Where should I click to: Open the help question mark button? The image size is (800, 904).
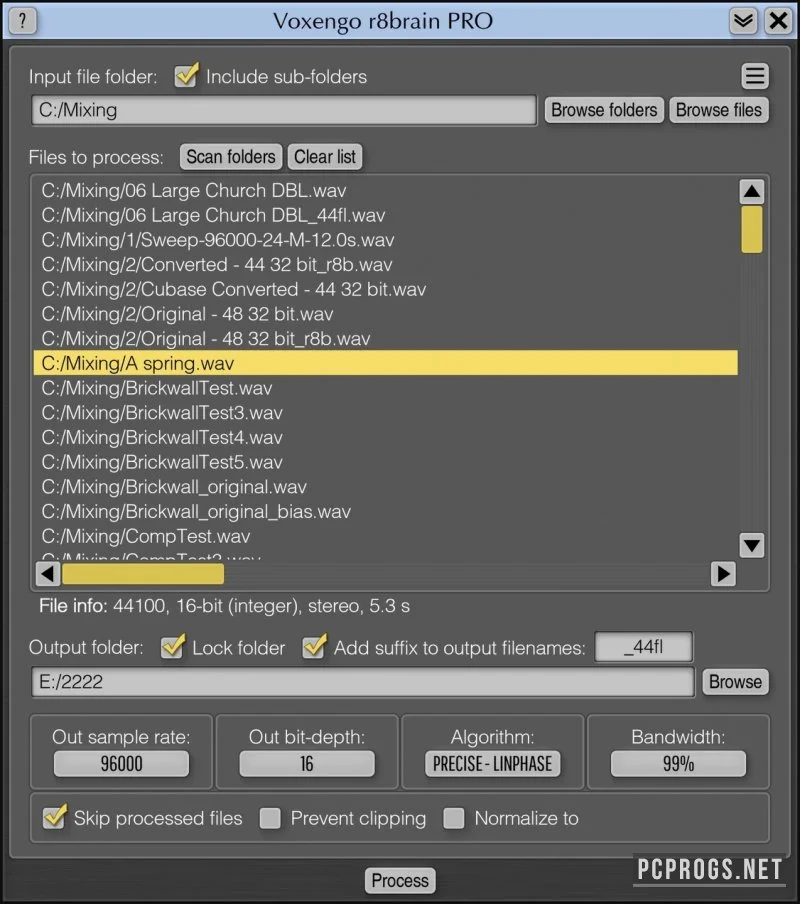(x=22, y=21)
